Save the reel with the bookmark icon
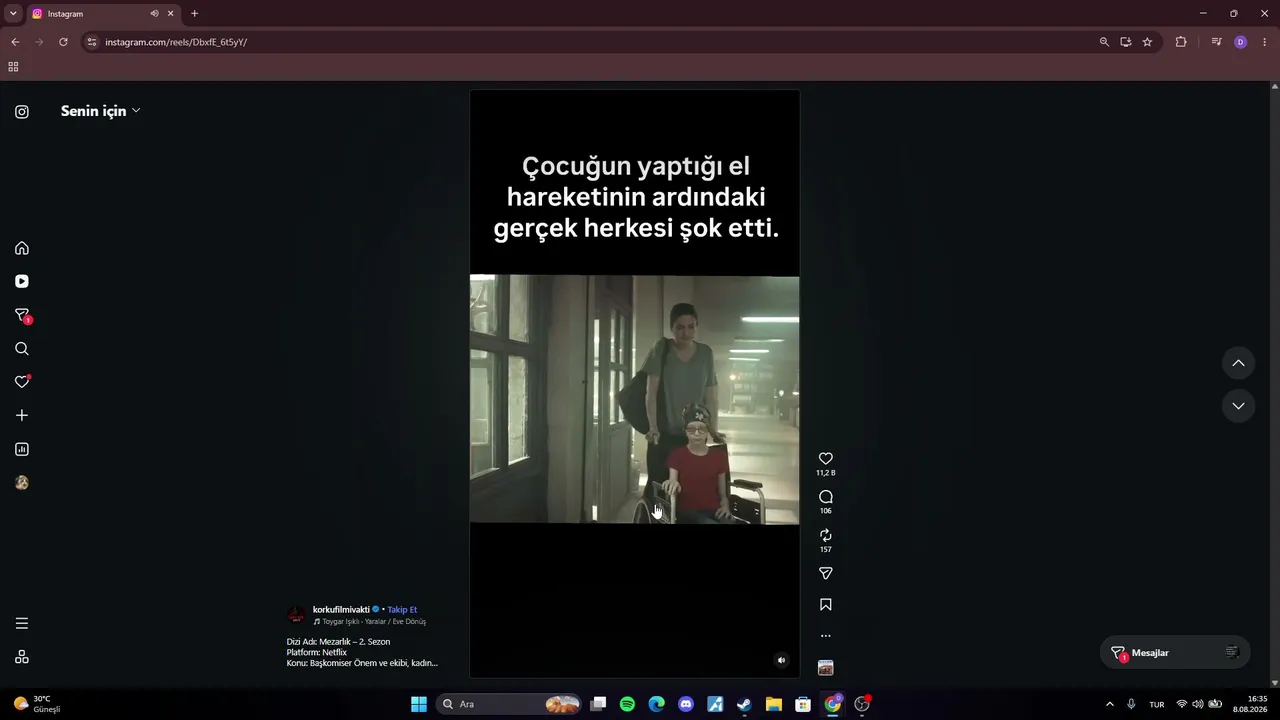The height and width of the screenshot is (720, 1280). point(826,605)
